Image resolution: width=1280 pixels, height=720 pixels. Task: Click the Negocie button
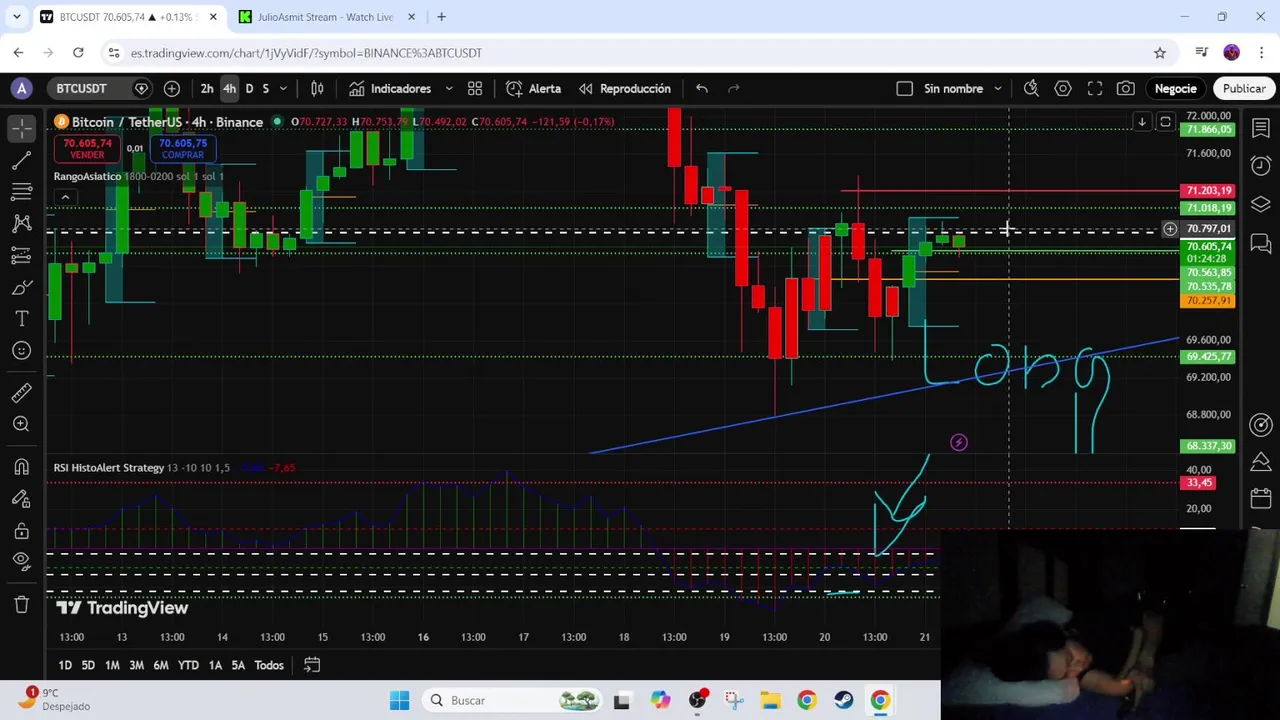coord(1176,89)
